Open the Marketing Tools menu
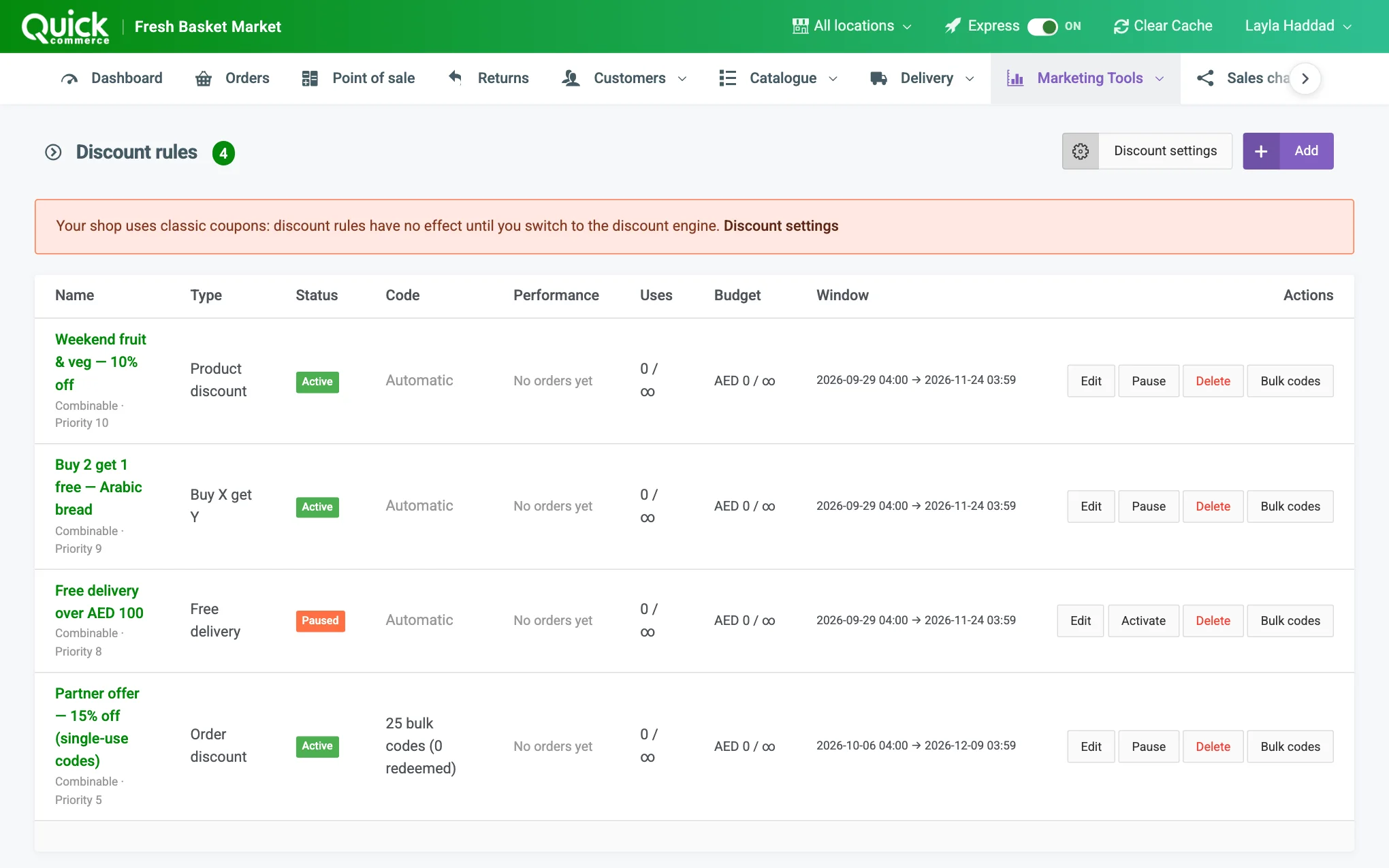 (1085, 78)
